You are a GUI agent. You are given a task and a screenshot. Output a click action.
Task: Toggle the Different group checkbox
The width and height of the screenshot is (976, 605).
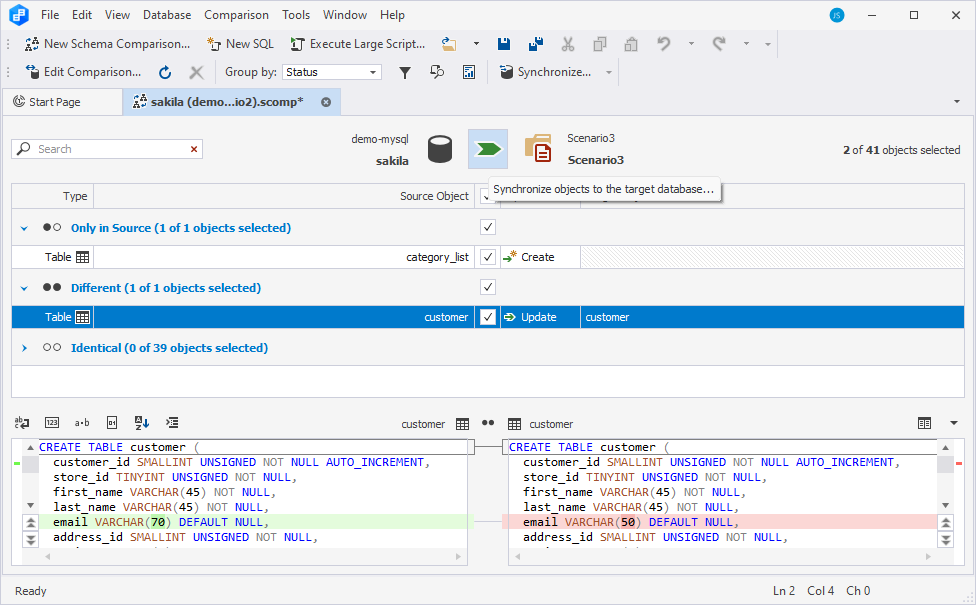tap(488, 287)
